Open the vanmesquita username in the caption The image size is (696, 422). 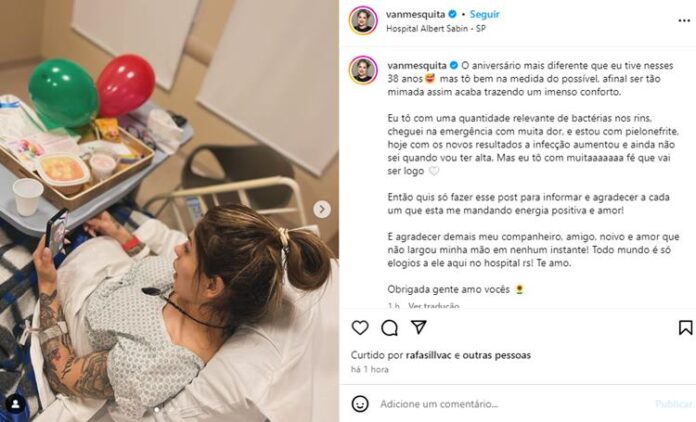point(417,65)
